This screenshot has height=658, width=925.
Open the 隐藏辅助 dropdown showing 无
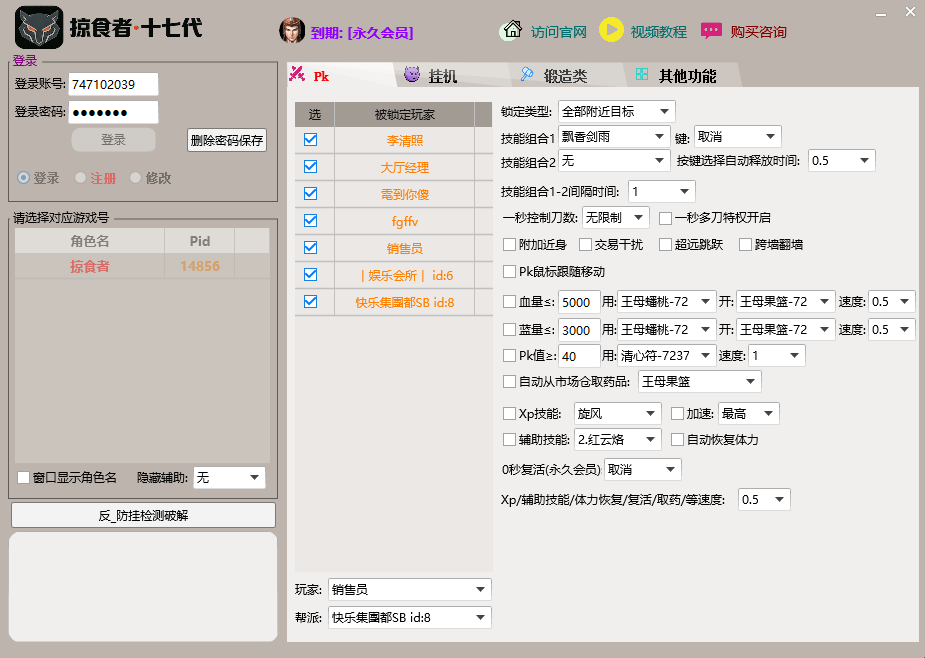[229, 477]
